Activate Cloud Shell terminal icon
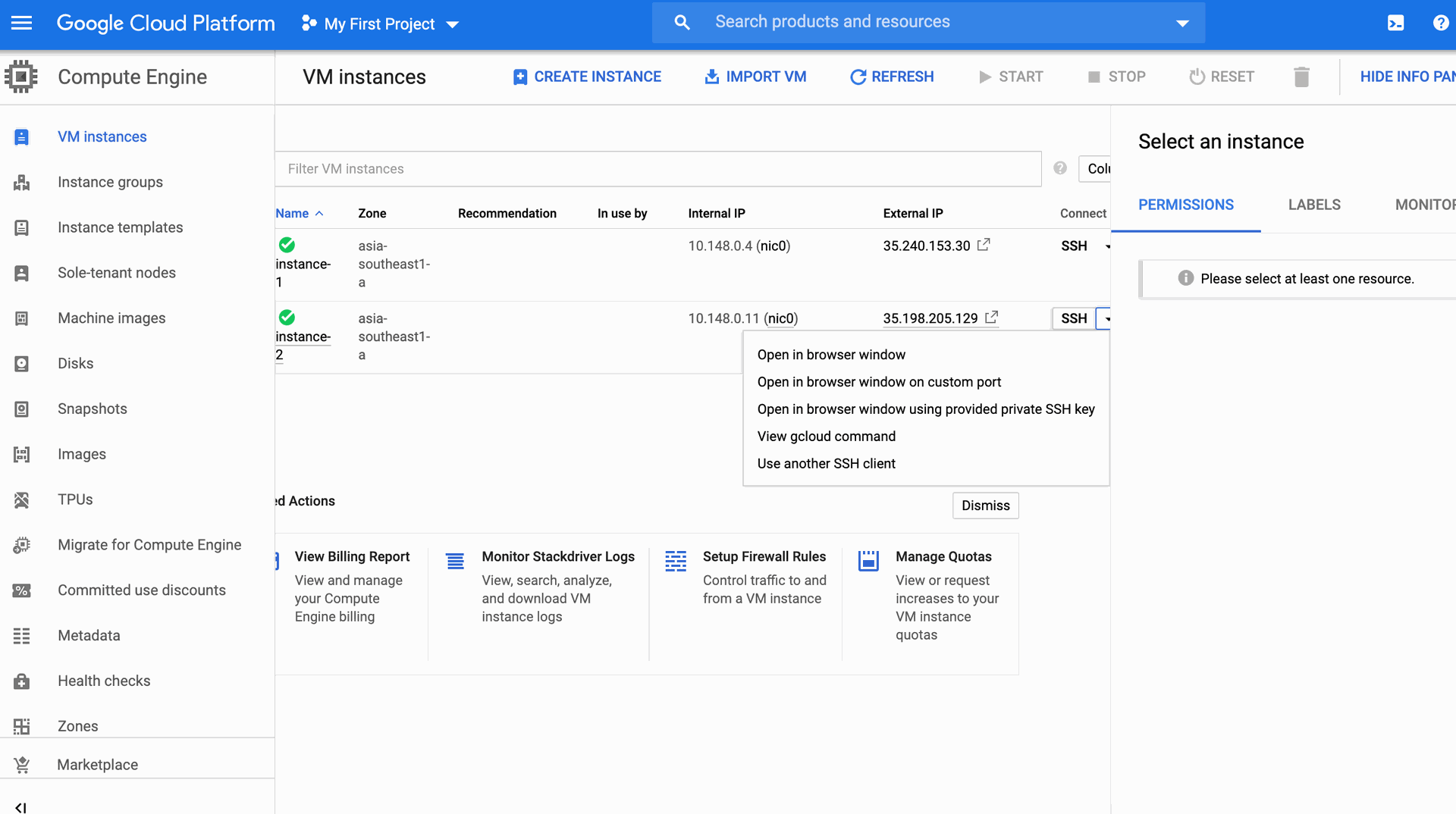The height and width of the screenshot is (814, 1456). [x=1395, y=23]
